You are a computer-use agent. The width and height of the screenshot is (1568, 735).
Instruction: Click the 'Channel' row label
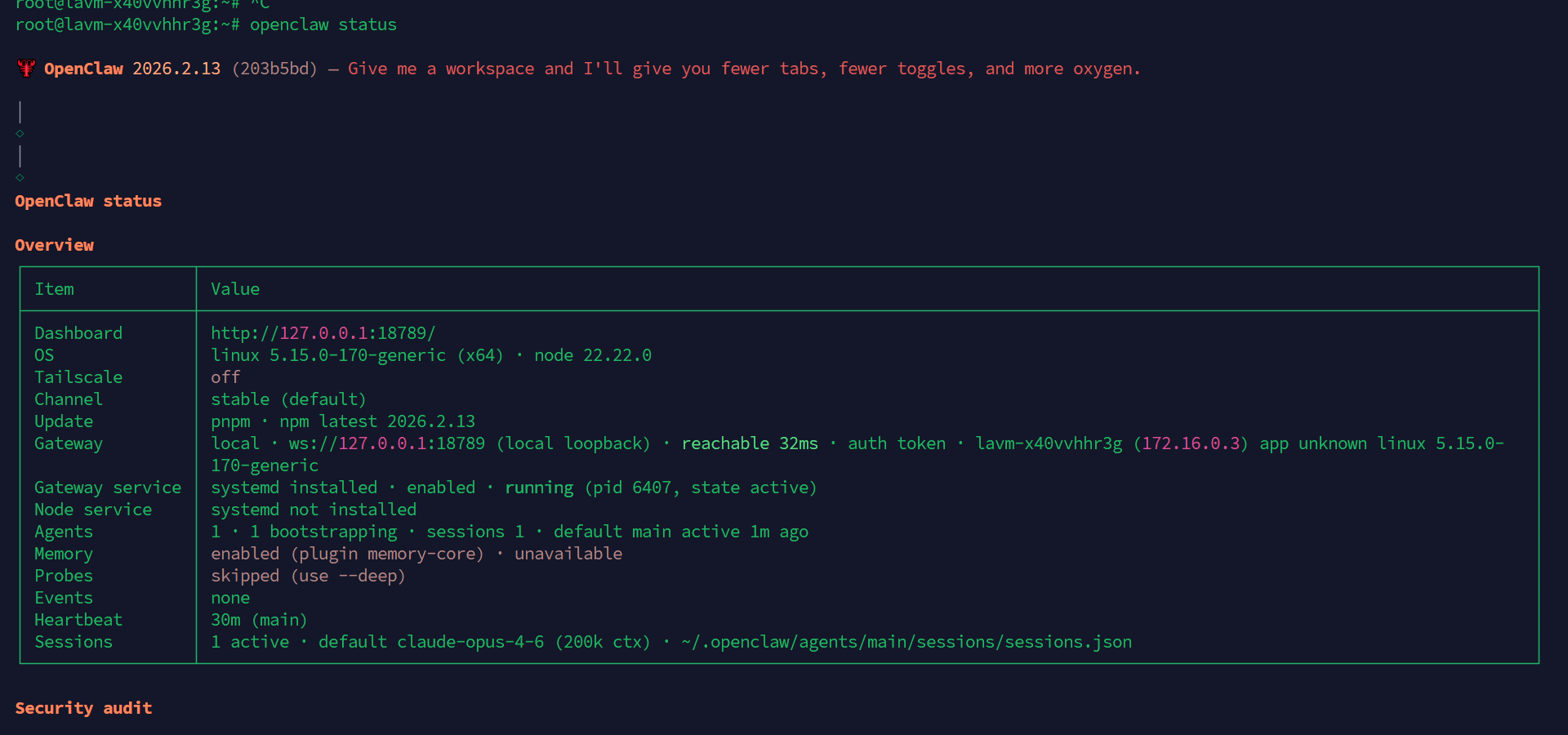click(69, 399)
